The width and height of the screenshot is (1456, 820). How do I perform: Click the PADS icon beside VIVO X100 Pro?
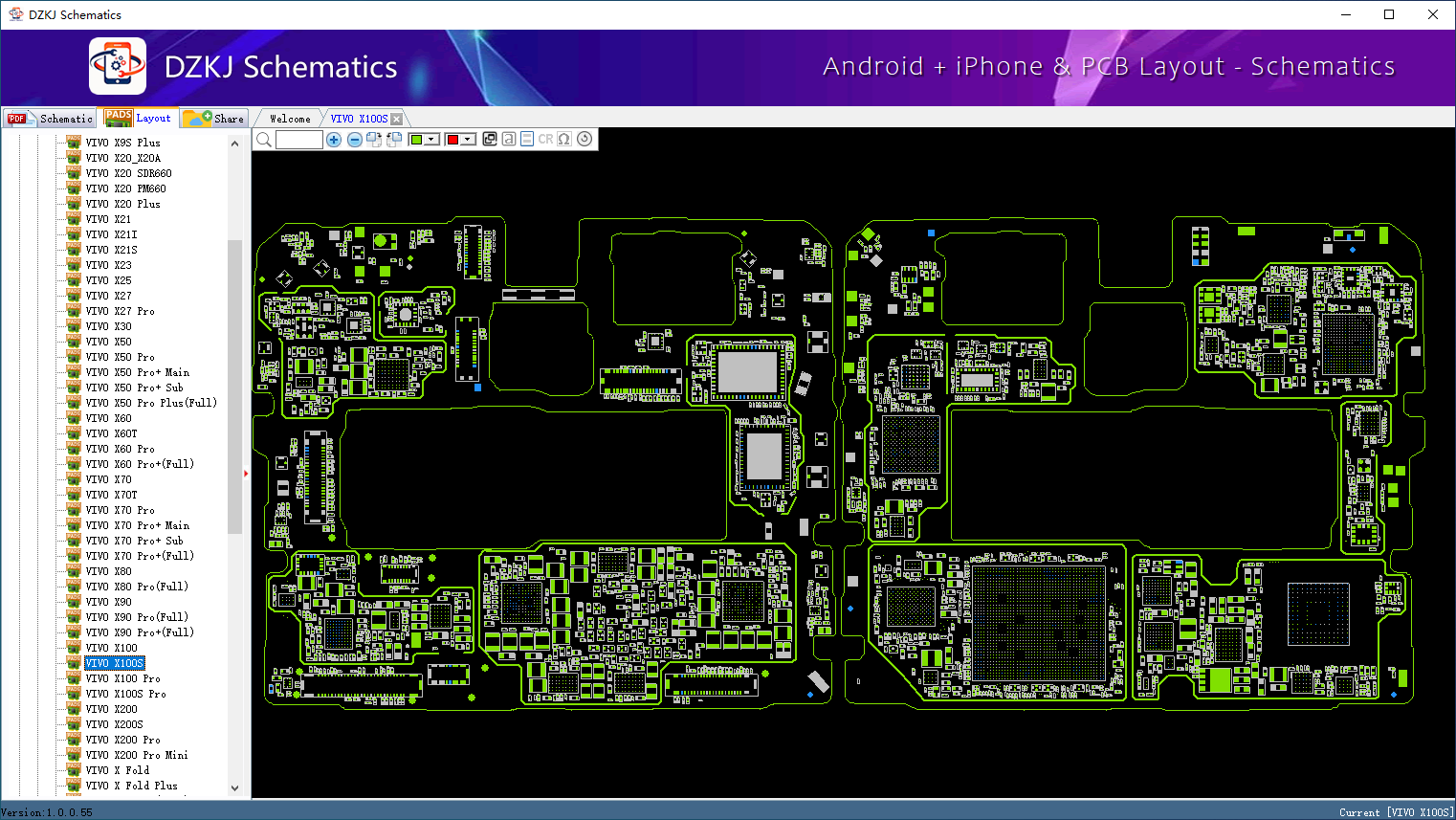click(74, 678)
